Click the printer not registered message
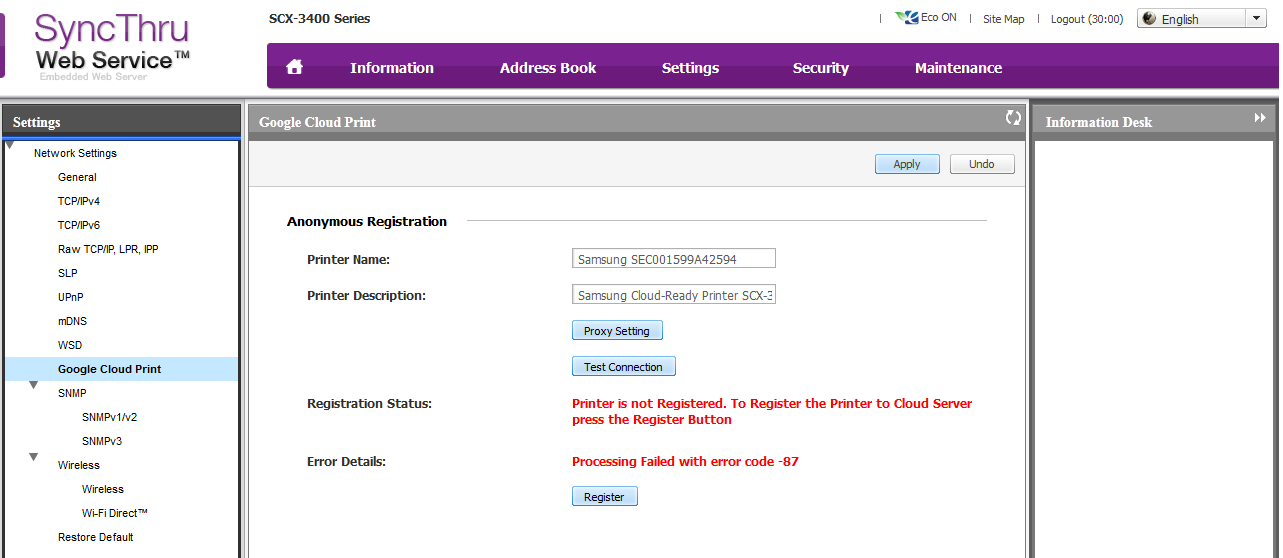Image resolution: width=1283 pixels, height=558 pixels. (772, 412)
